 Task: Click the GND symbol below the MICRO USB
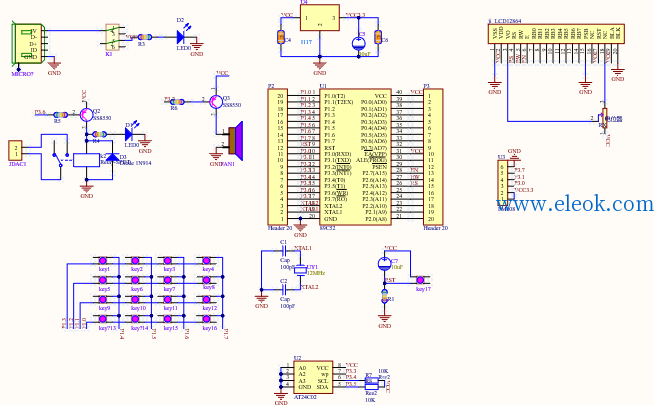(54, 67)
